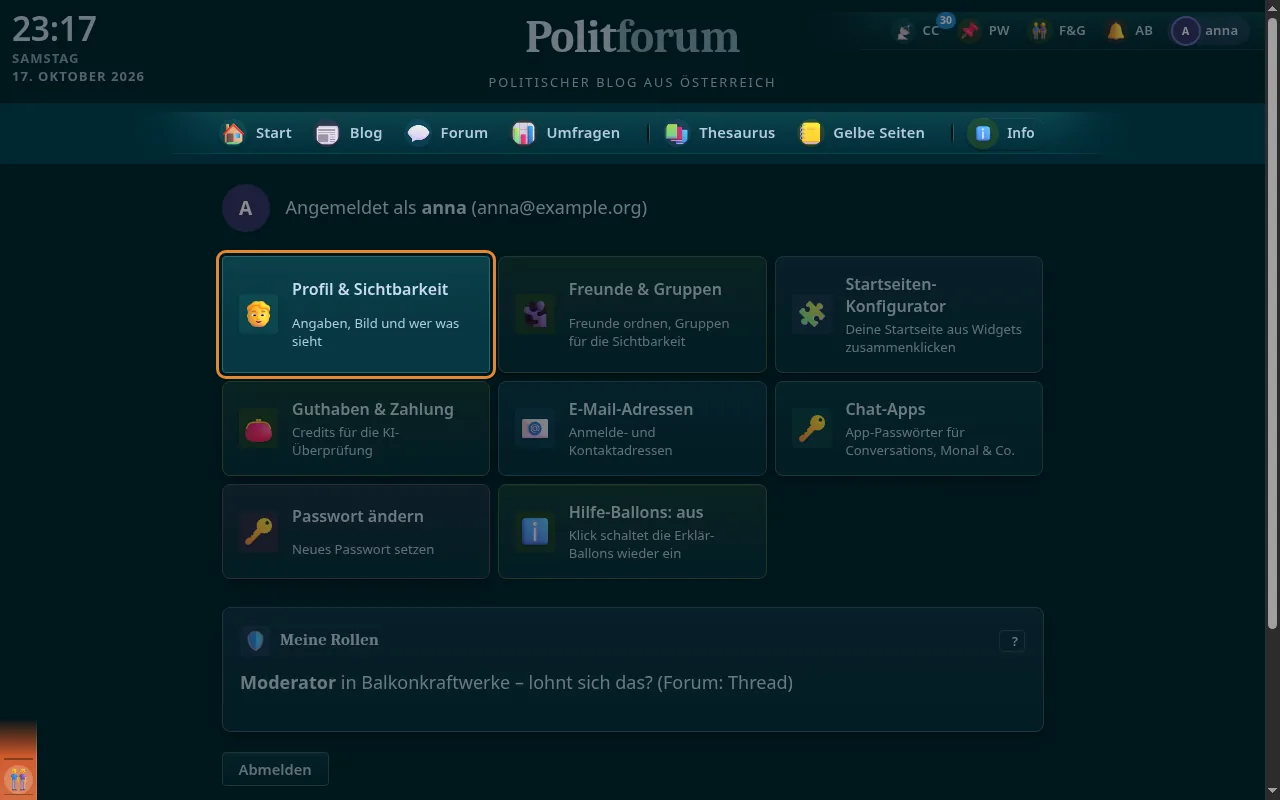Click the question mark in Meine Rollen

pos(1012,642)
